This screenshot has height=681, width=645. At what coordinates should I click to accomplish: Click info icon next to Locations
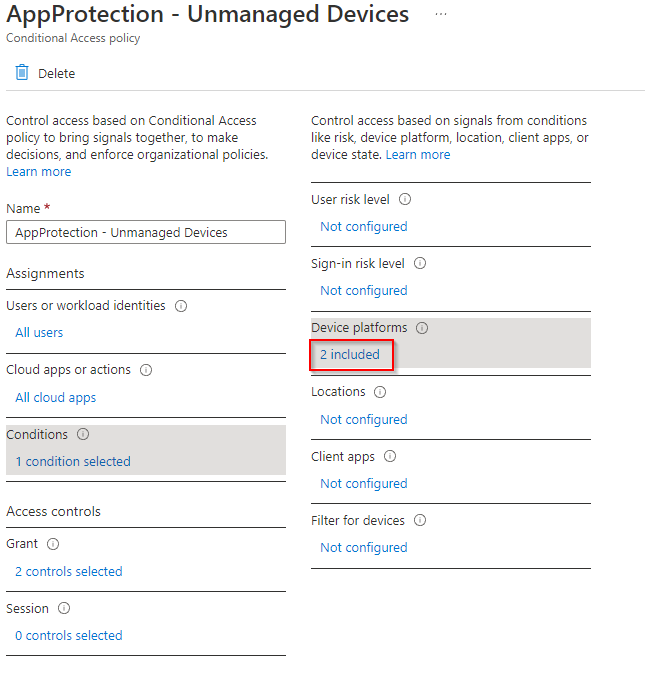click(x=381, y=392)
